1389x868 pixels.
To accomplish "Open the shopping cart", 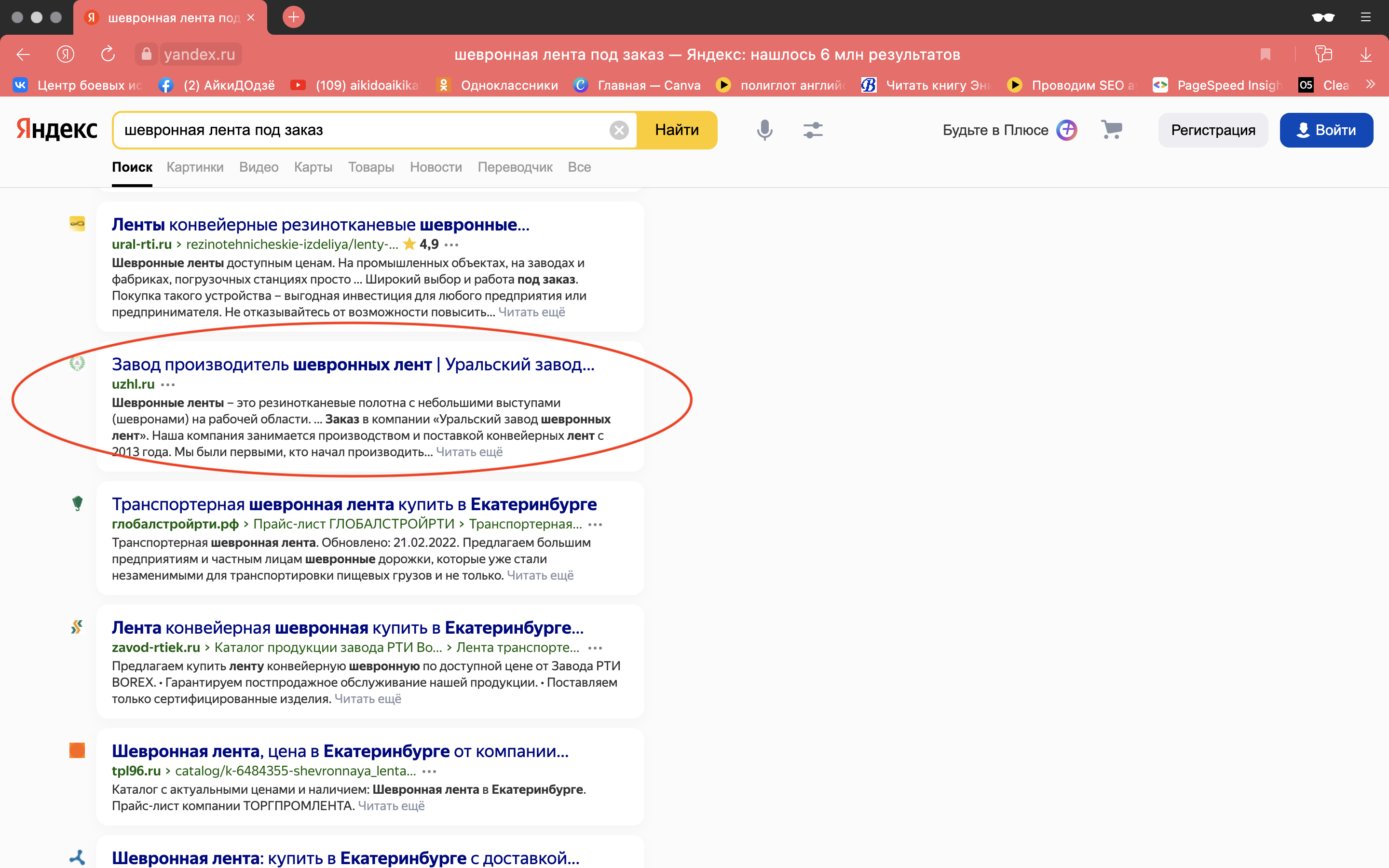I will [1112, 130].
